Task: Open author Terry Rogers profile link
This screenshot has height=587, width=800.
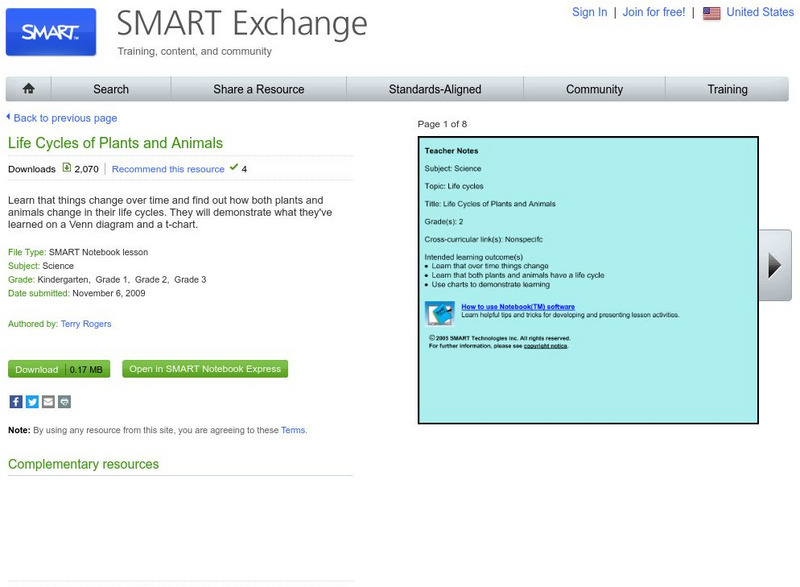Action: (x=84, y=324)
